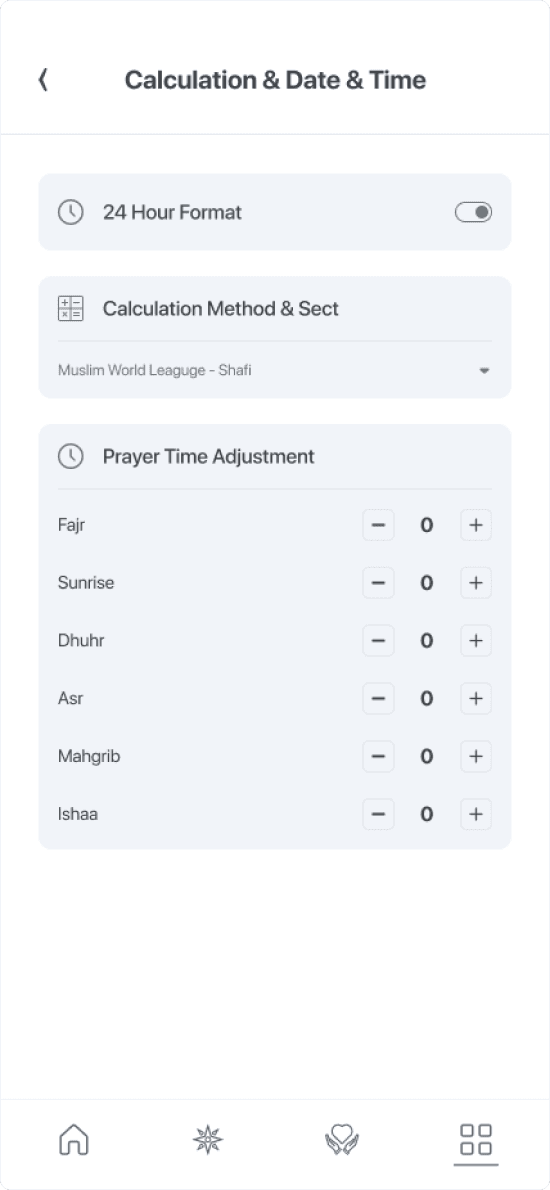Increase the Sunrise time adjustment
The image size is (550, 1190).
pos(476,583)
